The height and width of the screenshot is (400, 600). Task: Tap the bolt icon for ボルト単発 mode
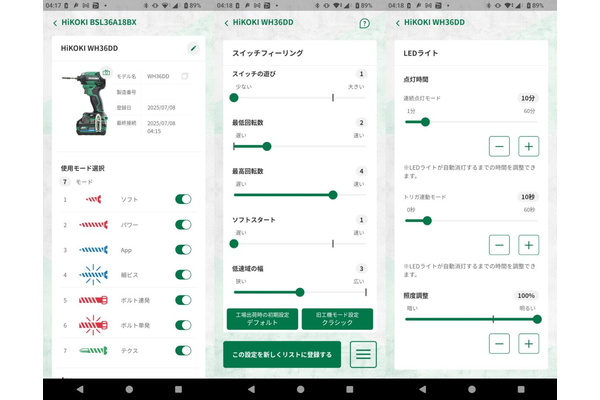[x=93, y=325]
